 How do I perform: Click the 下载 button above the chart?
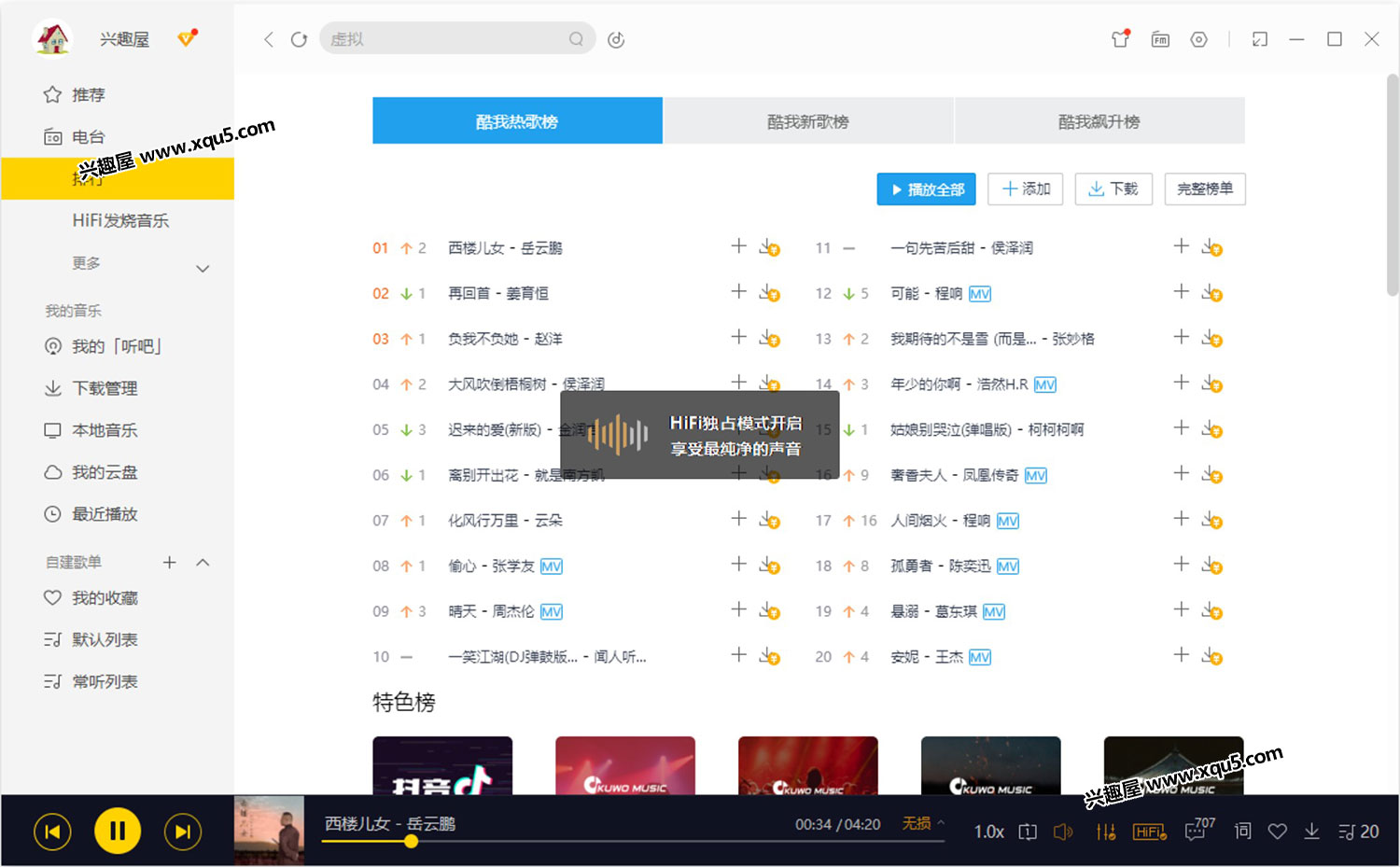tap(1113, 189)
